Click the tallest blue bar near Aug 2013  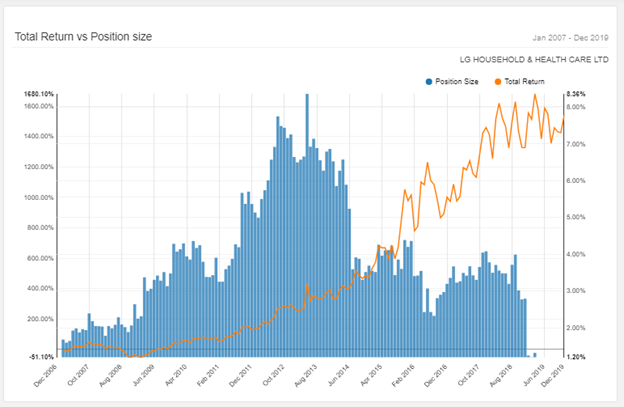point(307,225)
